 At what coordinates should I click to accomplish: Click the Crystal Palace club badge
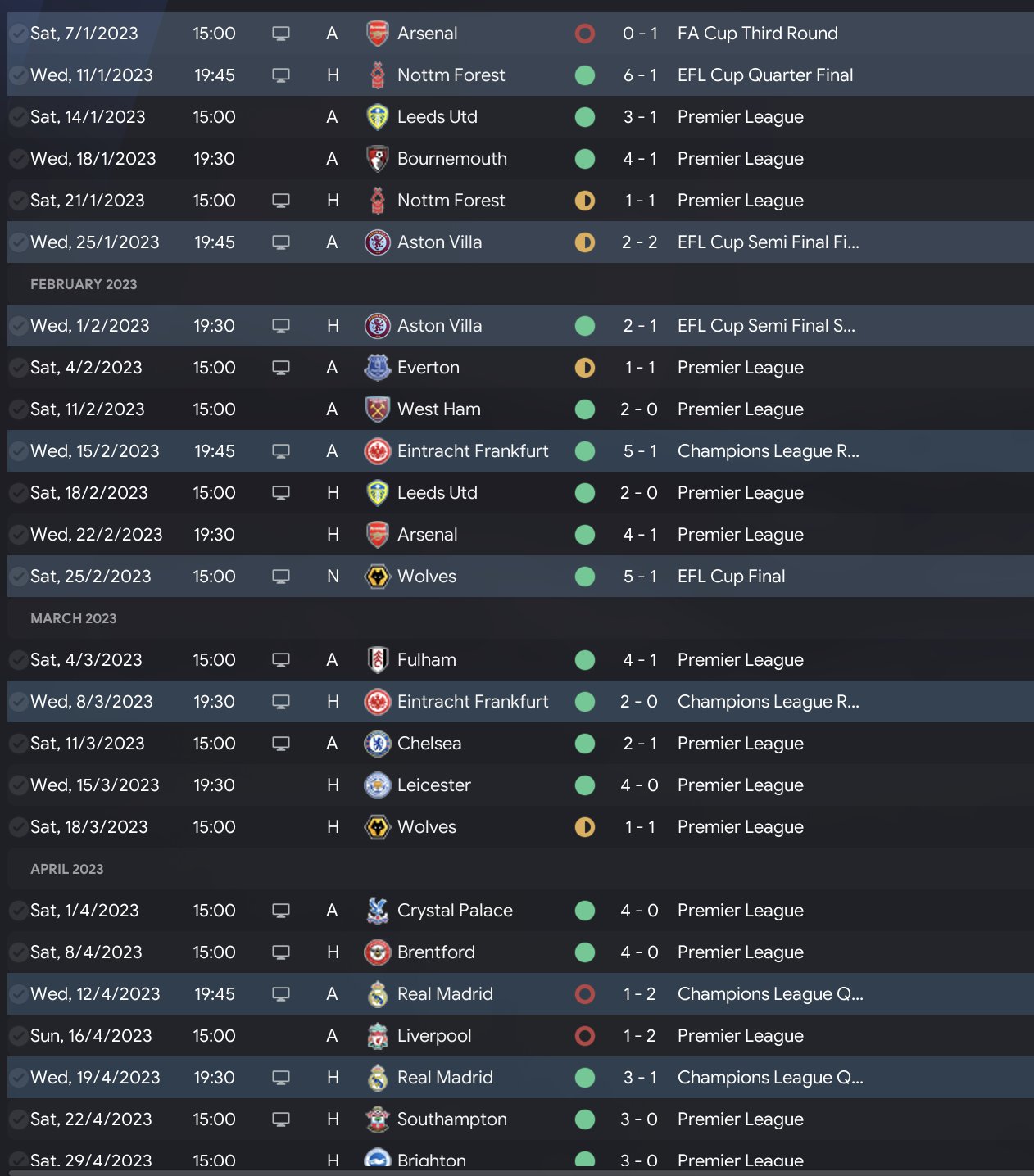click(x=377, y=911)
